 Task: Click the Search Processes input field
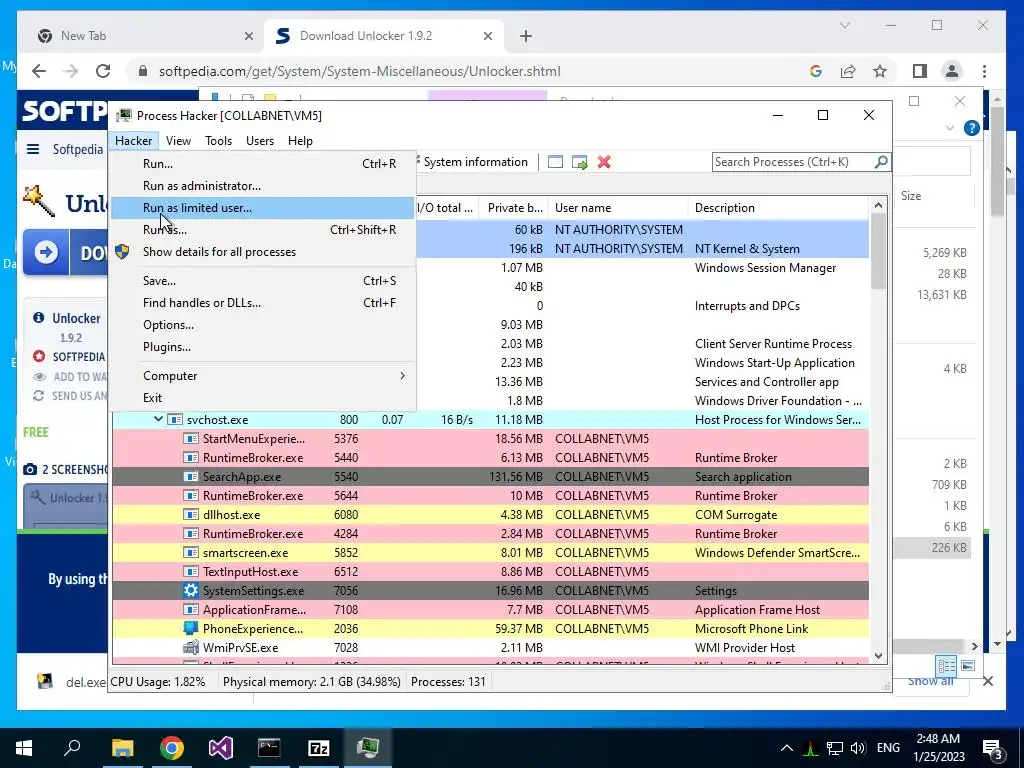click(x=793, y=161)
